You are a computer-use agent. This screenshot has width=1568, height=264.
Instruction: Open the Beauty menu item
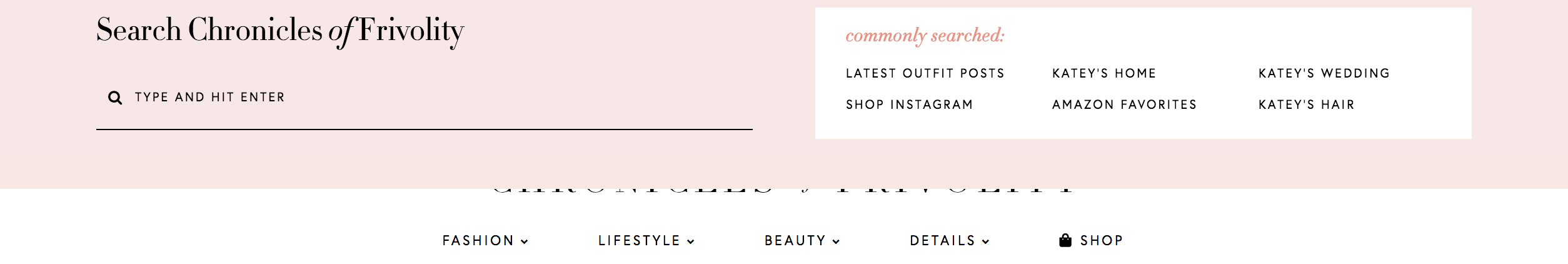tap(795, 241)
